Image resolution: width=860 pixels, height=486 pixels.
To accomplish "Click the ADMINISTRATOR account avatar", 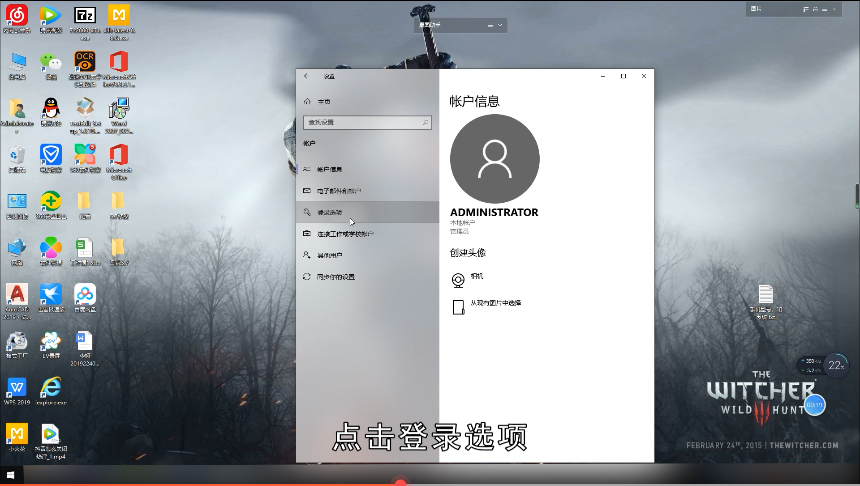I will pyautogui.click(x=495, y=159).
